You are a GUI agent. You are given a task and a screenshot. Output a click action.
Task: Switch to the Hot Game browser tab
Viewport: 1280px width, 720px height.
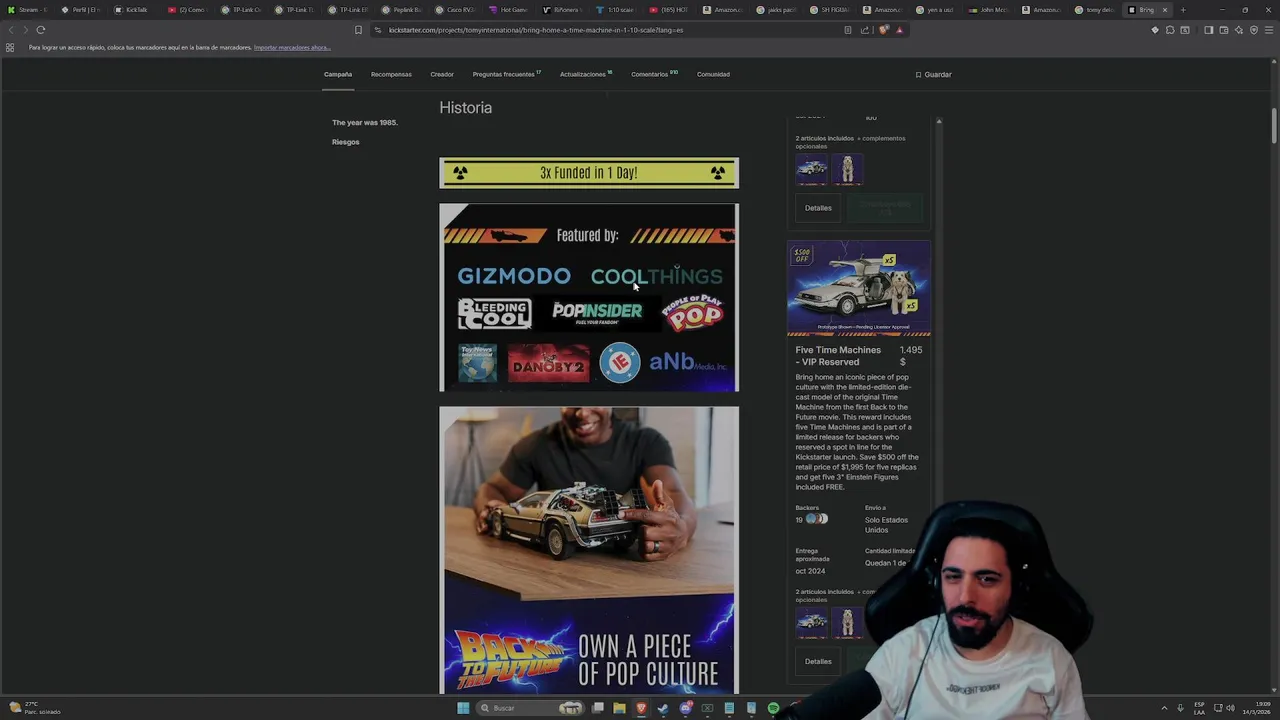coord(510,10)
